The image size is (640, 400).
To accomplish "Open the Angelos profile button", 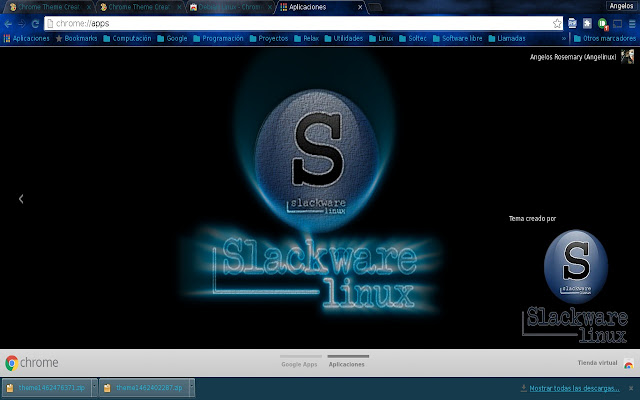I will [621, 6].
